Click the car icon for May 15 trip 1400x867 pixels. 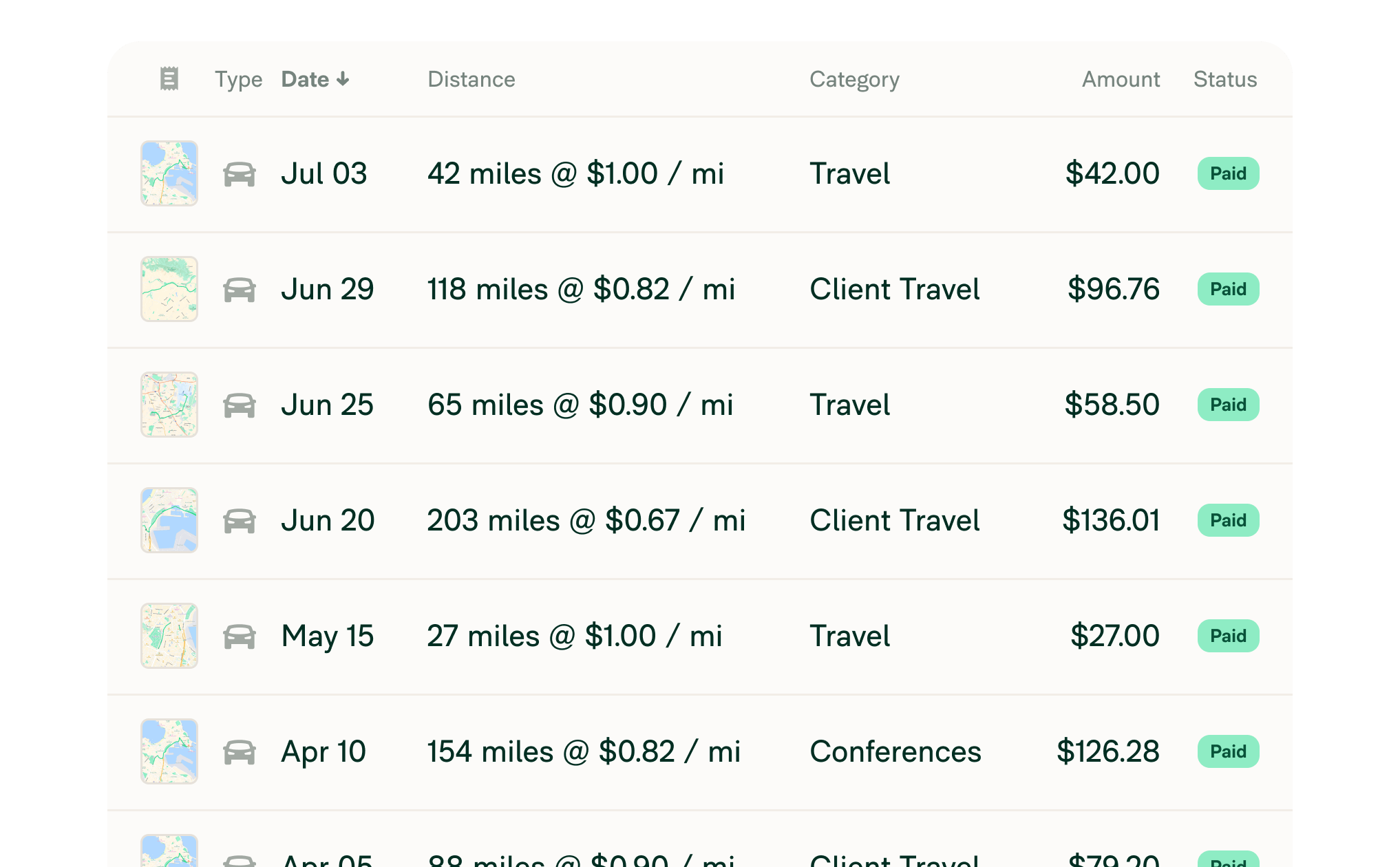click(240, 636)
